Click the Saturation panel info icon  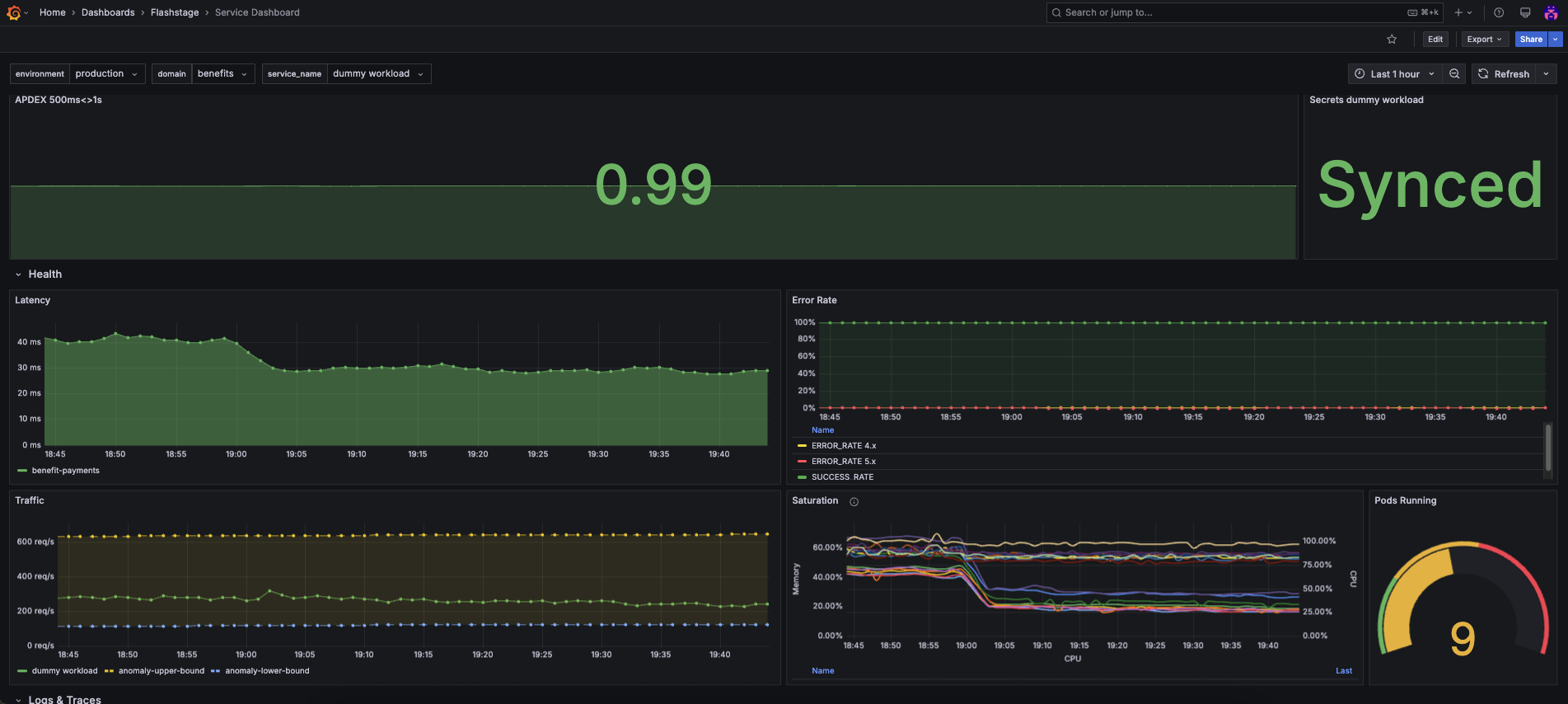(x=854, y=501)
